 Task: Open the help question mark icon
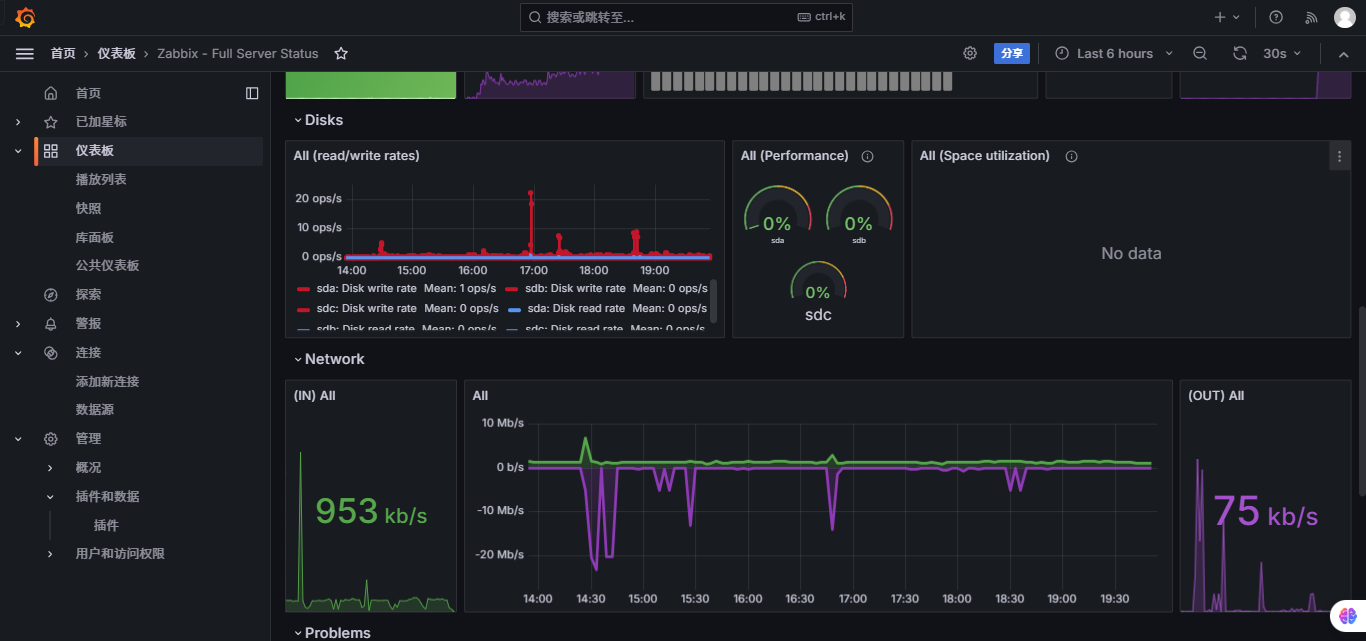(1276, 17)
